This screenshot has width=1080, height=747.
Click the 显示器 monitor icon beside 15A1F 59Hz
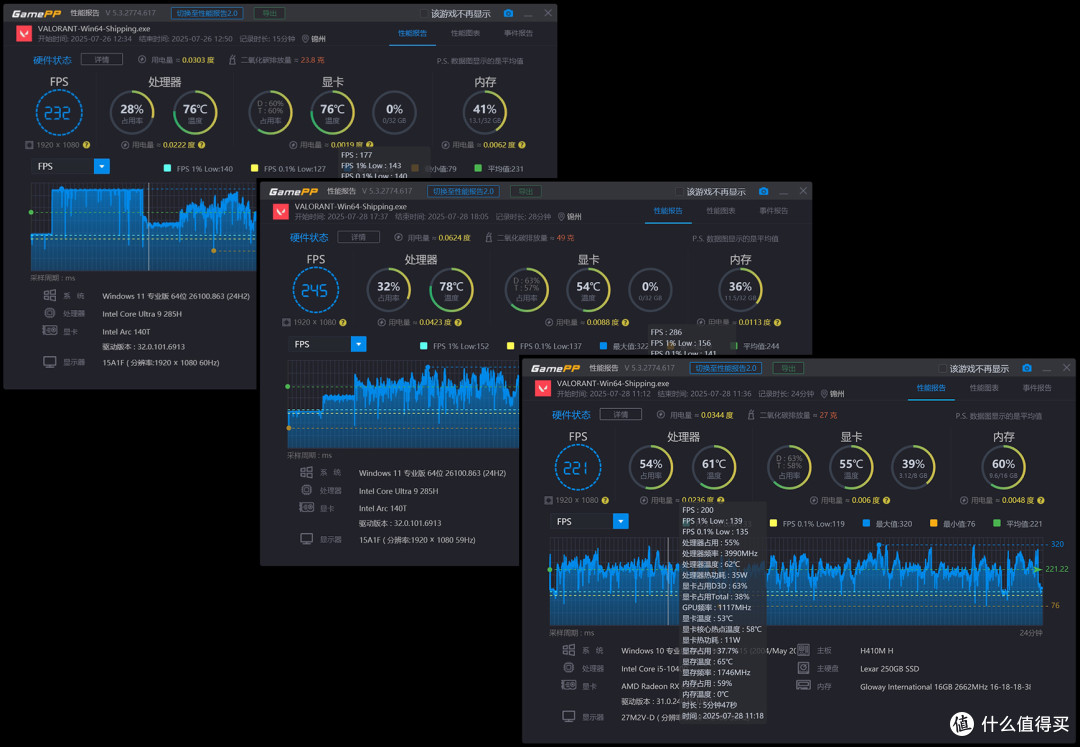(307, 539)
